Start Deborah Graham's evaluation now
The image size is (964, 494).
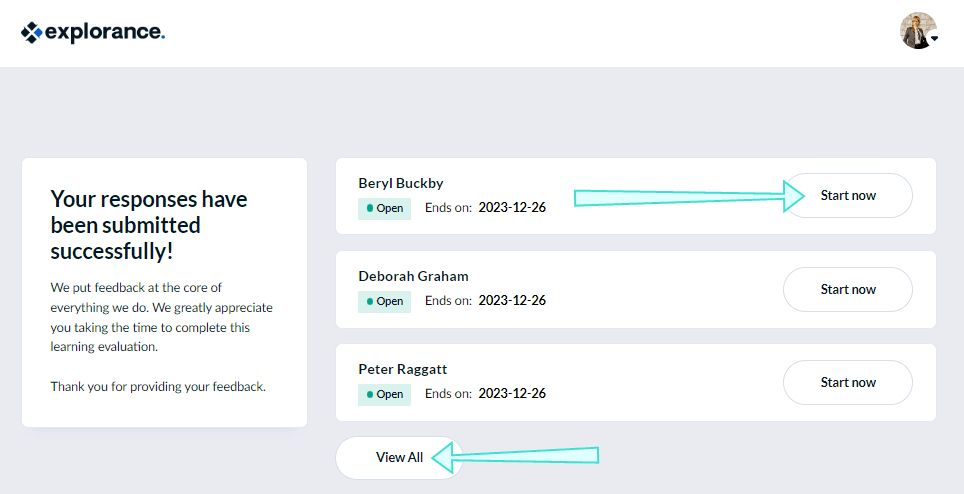click(848, 290)
